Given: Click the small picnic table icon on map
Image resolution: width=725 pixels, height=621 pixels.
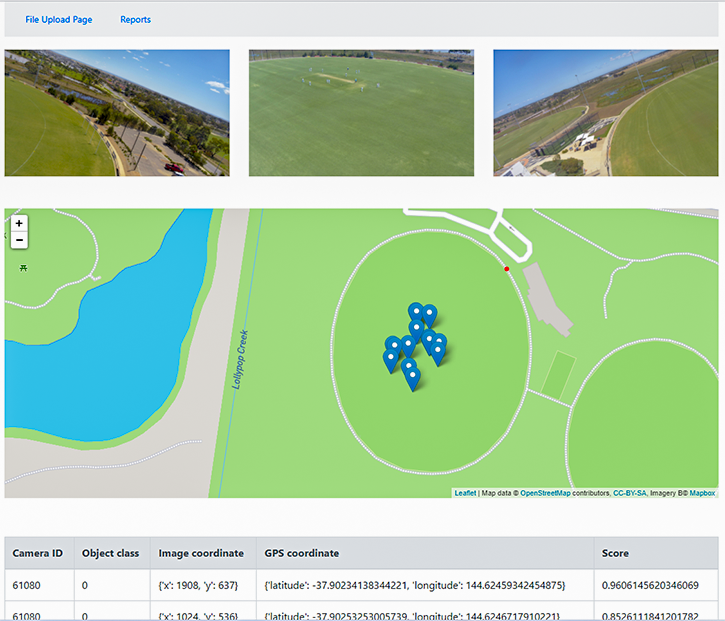Looking at the screenshot, I should tap(23, 268).
